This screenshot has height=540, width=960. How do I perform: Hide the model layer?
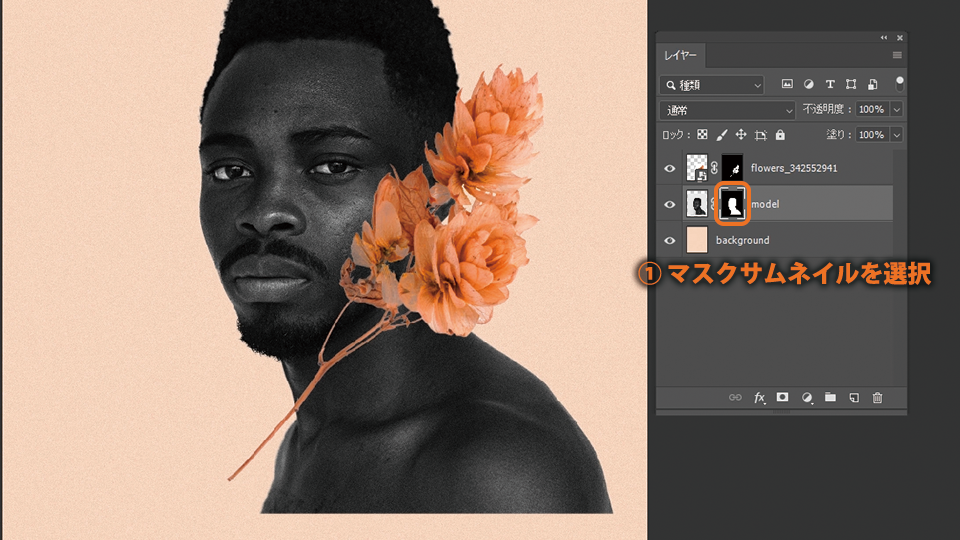tap(670, 204)
